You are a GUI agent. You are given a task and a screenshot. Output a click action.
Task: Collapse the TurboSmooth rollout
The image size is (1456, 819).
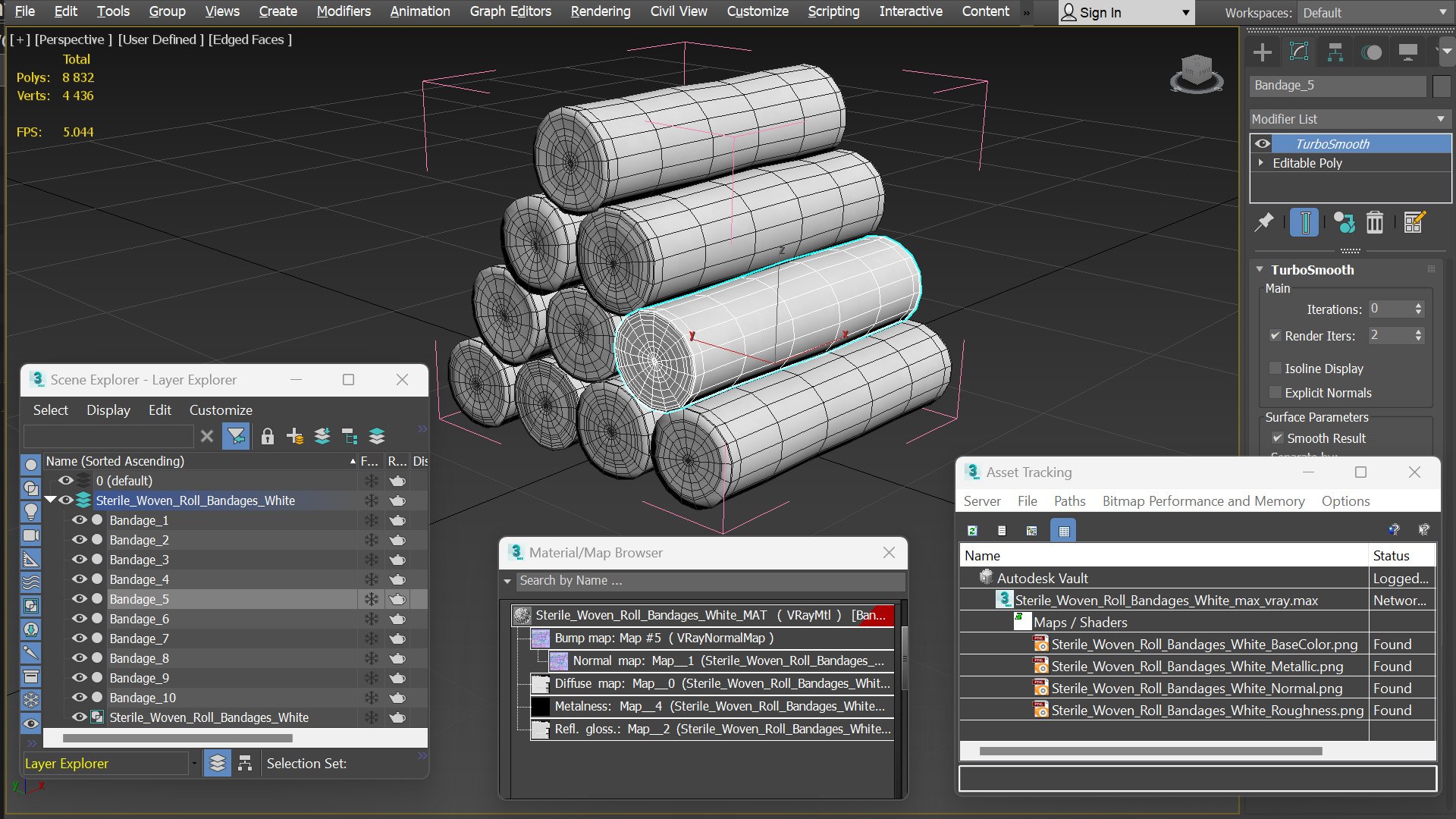1260,269
